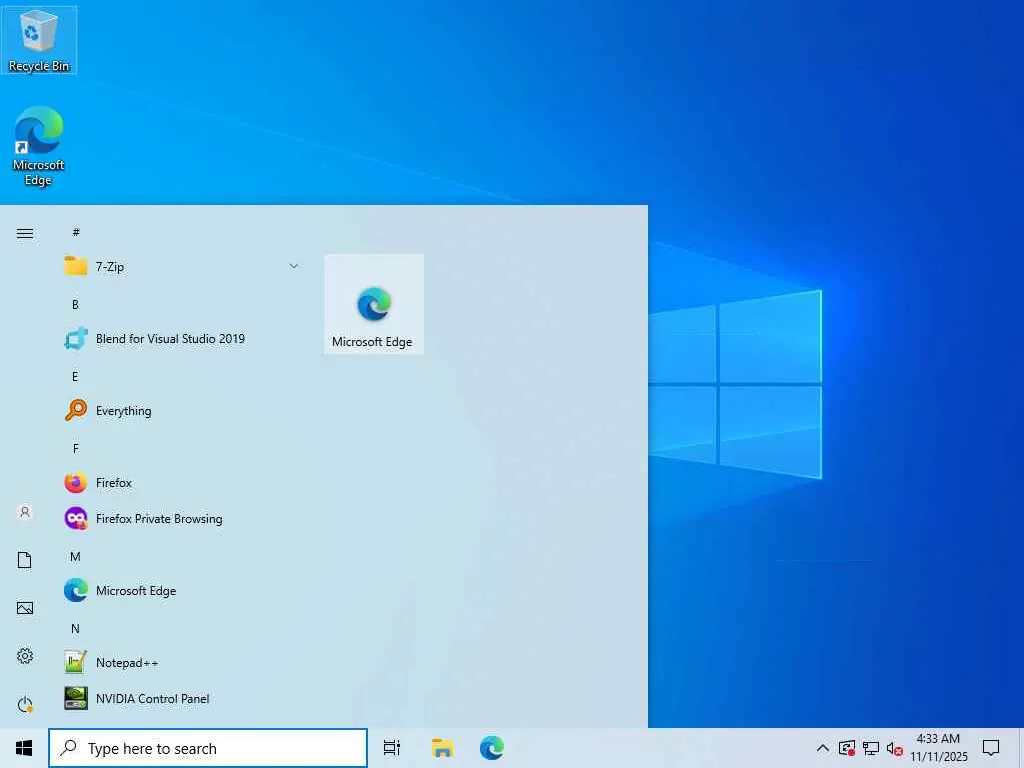This screenshot has width=1024, height=768.
Task: Expand the Start menu hamburger button
Action: click(x=25, y=233)
